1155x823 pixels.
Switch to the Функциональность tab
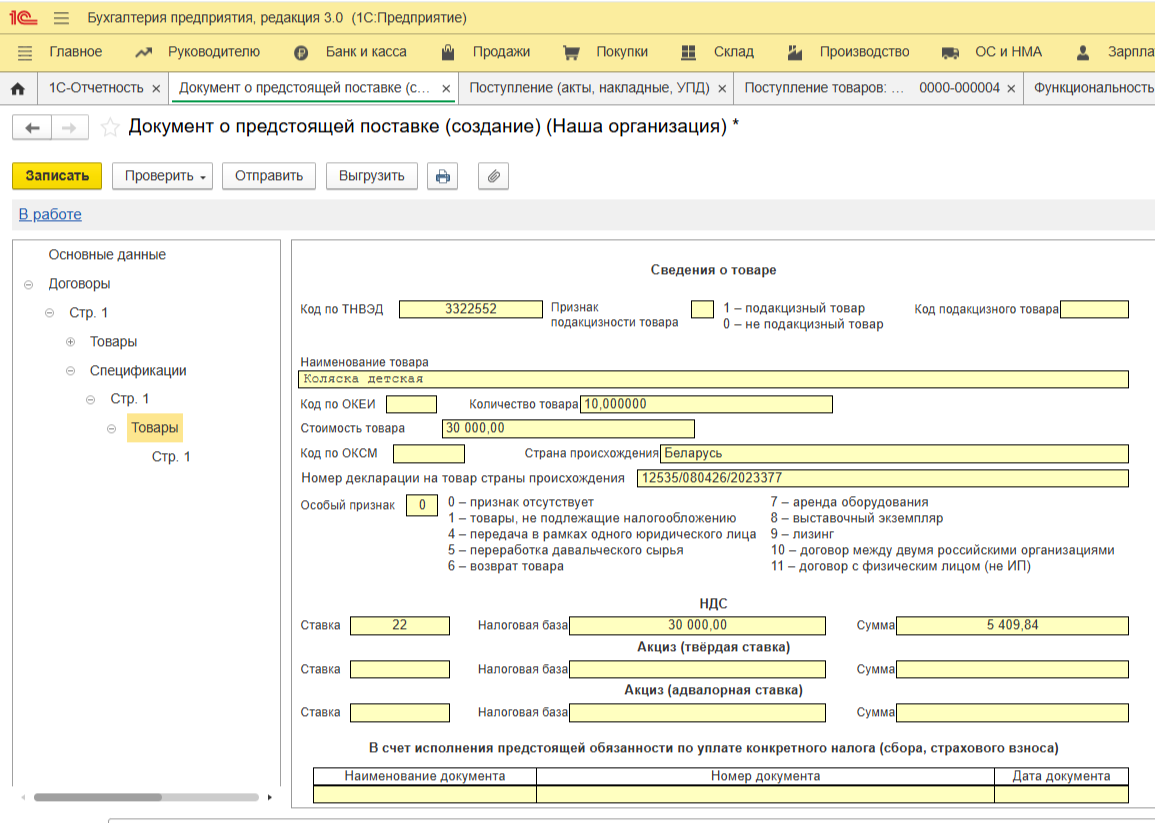(x=1094, y=88)
